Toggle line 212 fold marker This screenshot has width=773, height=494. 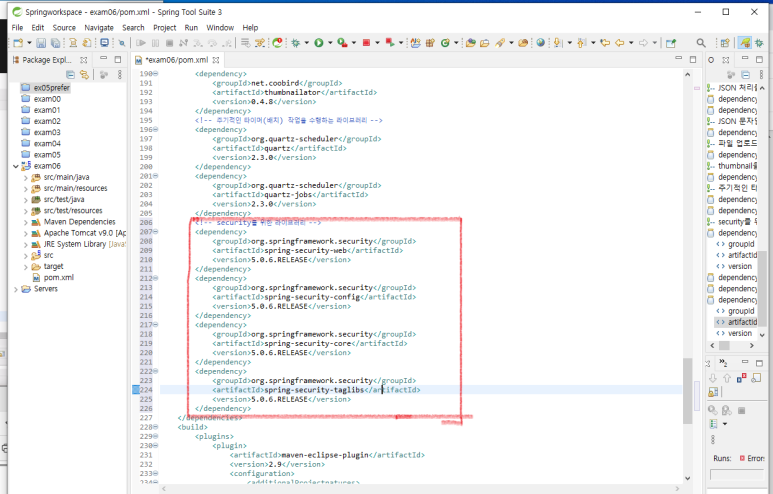point(156,278)
